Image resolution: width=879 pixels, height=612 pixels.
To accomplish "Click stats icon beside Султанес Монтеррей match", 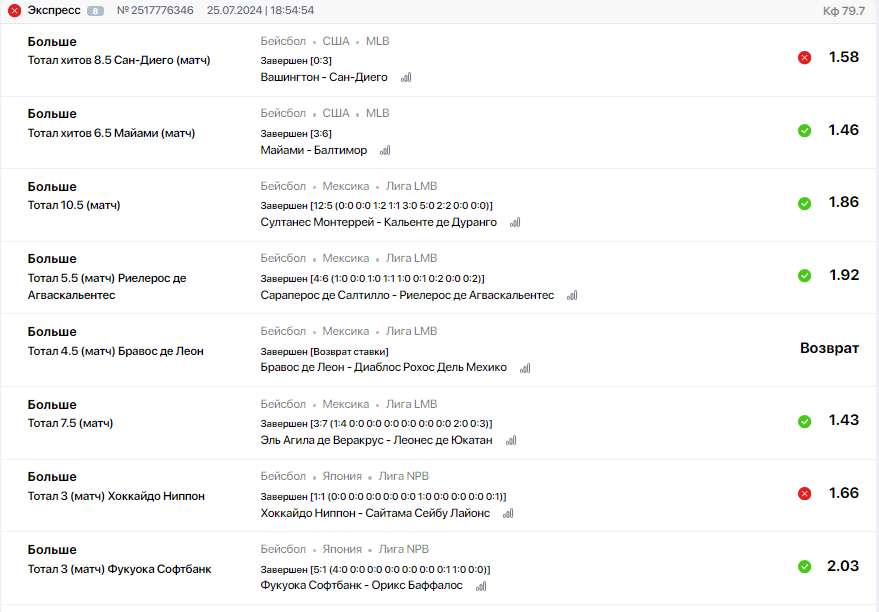I will click(515, 223).
